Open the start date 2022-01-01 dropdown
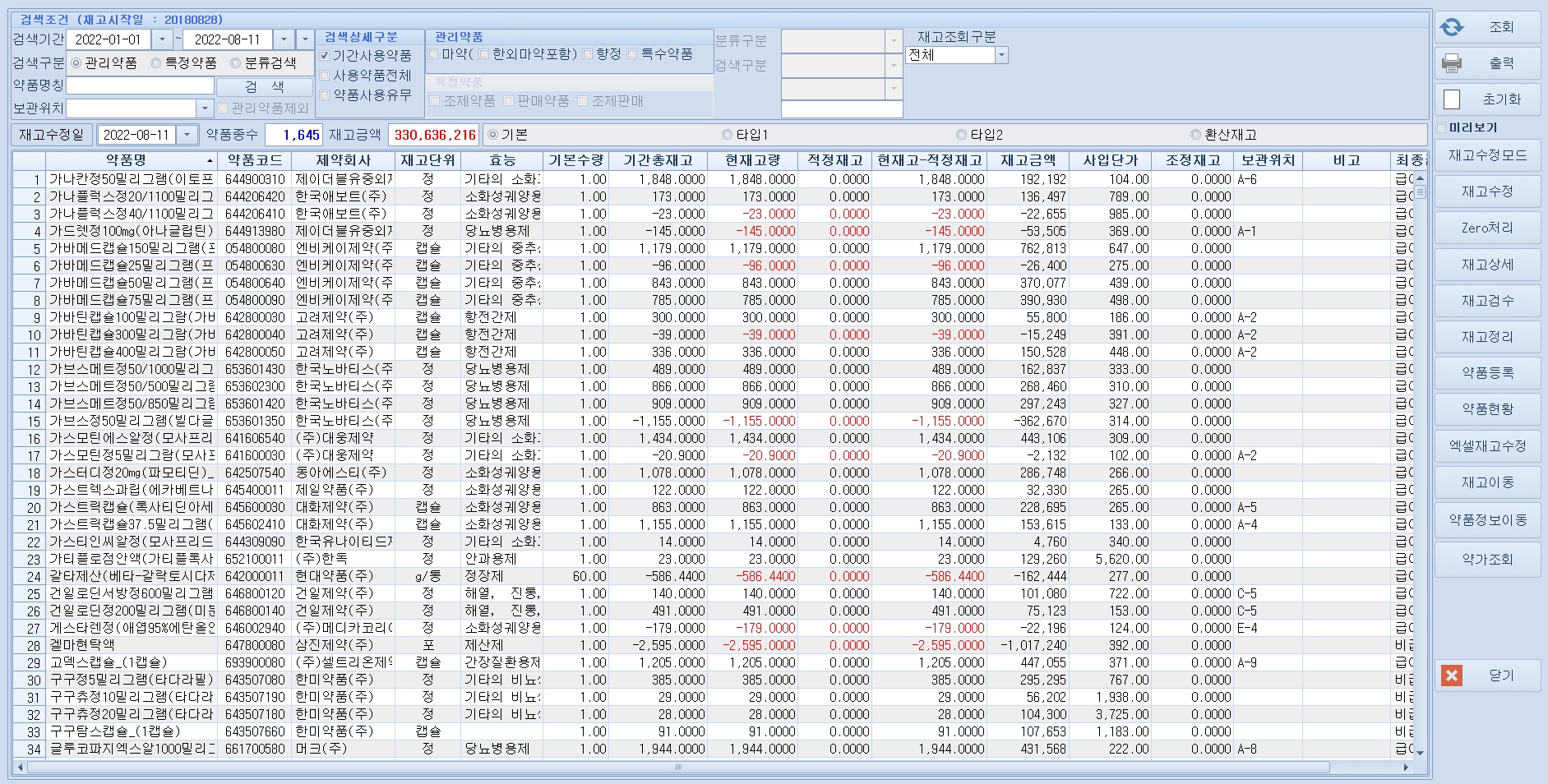The image size is (1548, 784). [162, 39]
